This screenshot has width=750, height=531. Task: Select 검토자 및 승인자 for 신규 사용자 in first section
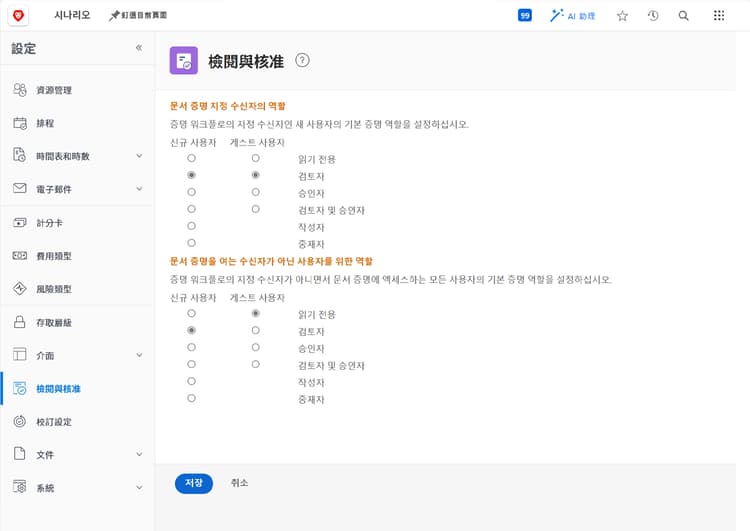[x=191, y=209]
